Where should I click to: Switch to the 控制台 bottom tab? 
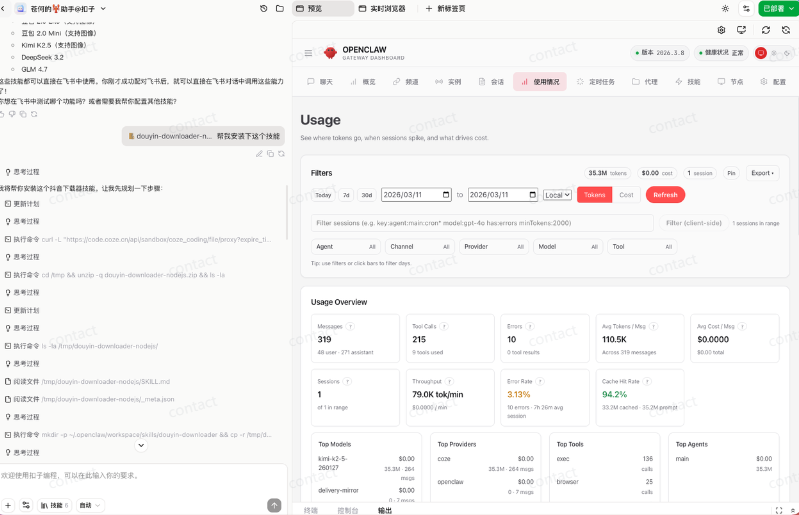click(348, 510)
